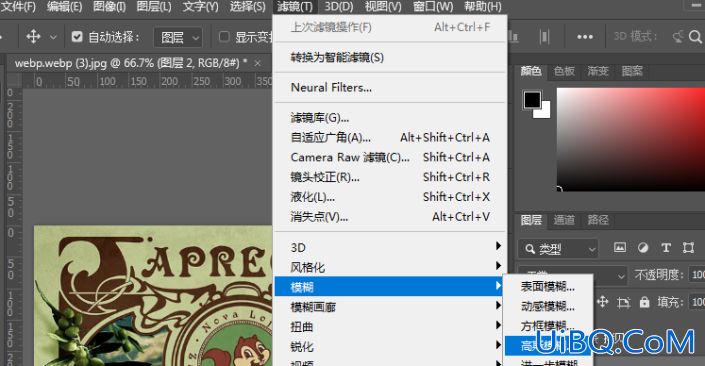The image size is (705, 366).
Task: Open the 帮助(H) menu
Action: (x=483, y=6)
